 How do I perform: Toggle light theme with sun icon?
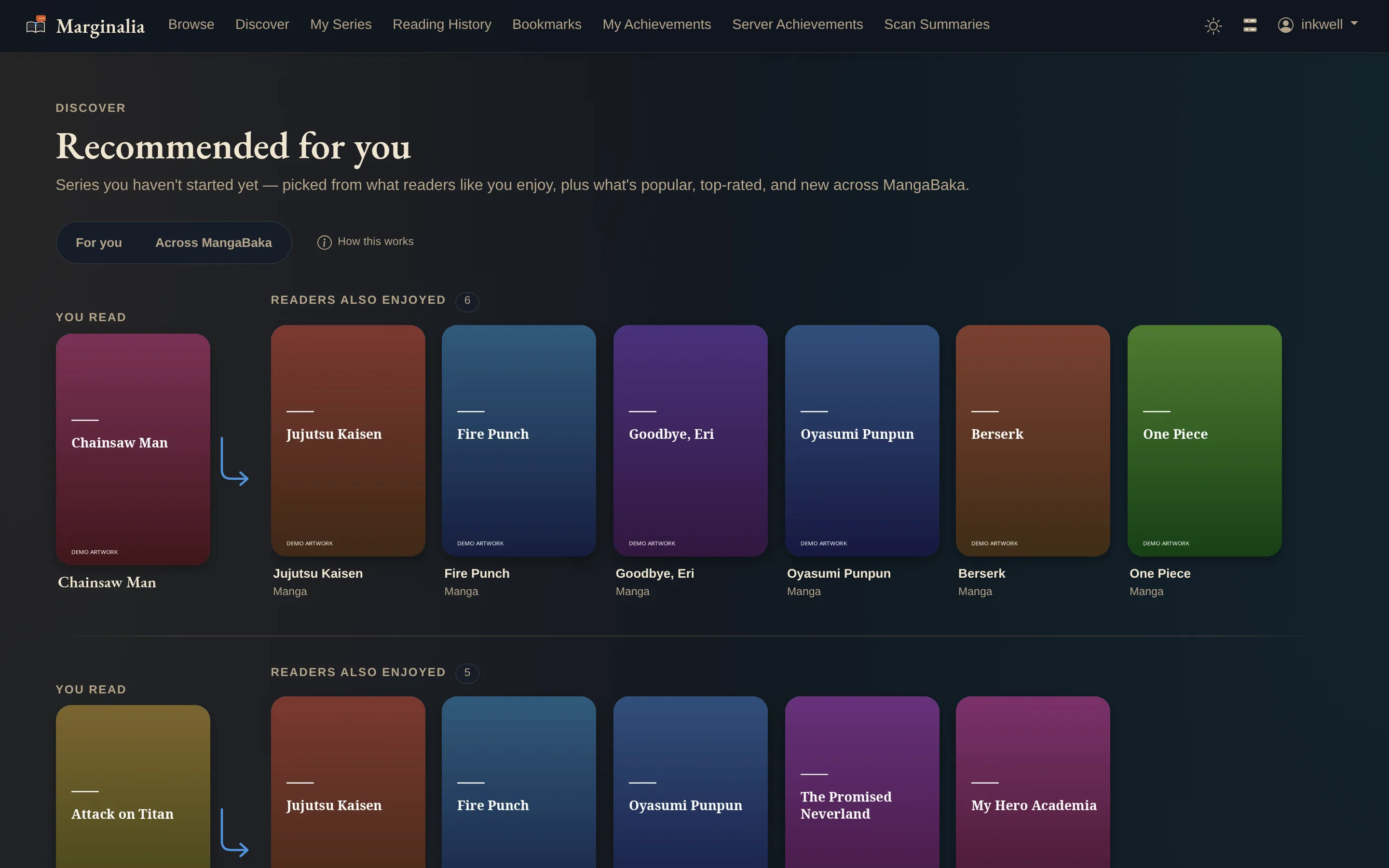(1213, 25)
